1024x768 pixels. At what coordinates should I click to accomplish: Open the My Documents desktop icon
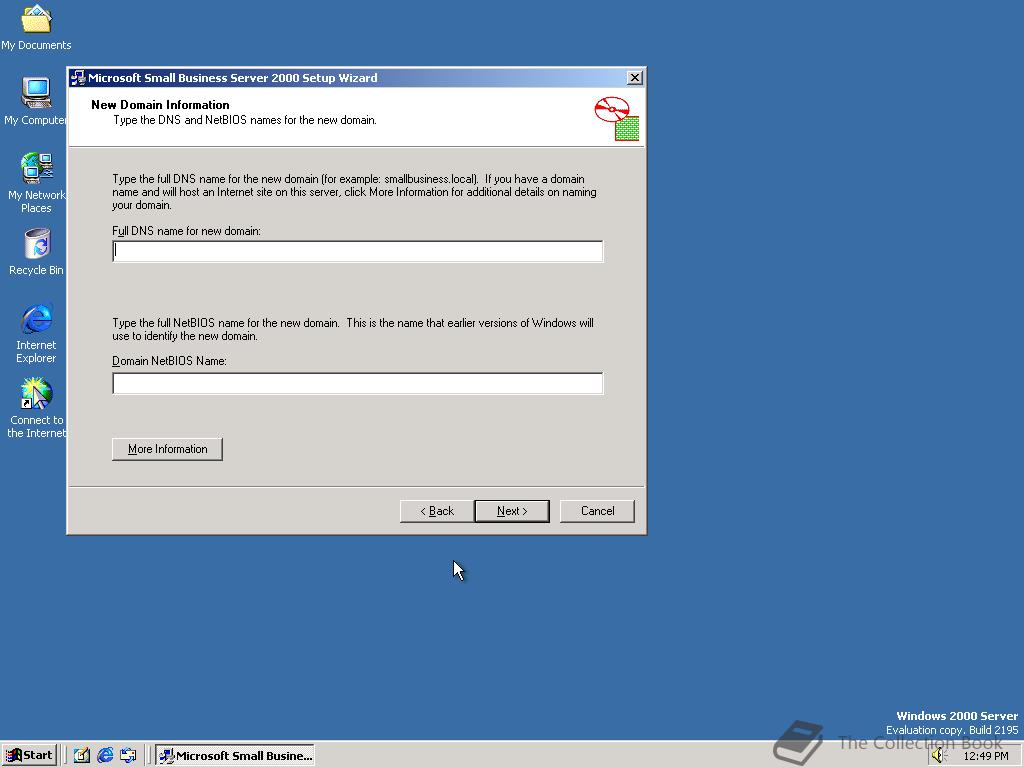click(36, 27)
